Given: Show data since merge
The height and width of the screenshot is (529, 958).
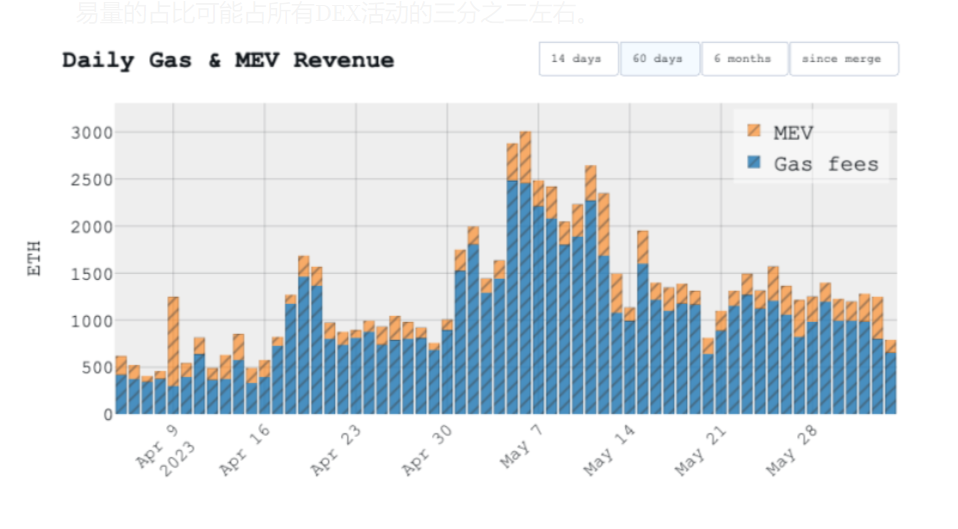Looking at the screenshot, I should 844,59.
